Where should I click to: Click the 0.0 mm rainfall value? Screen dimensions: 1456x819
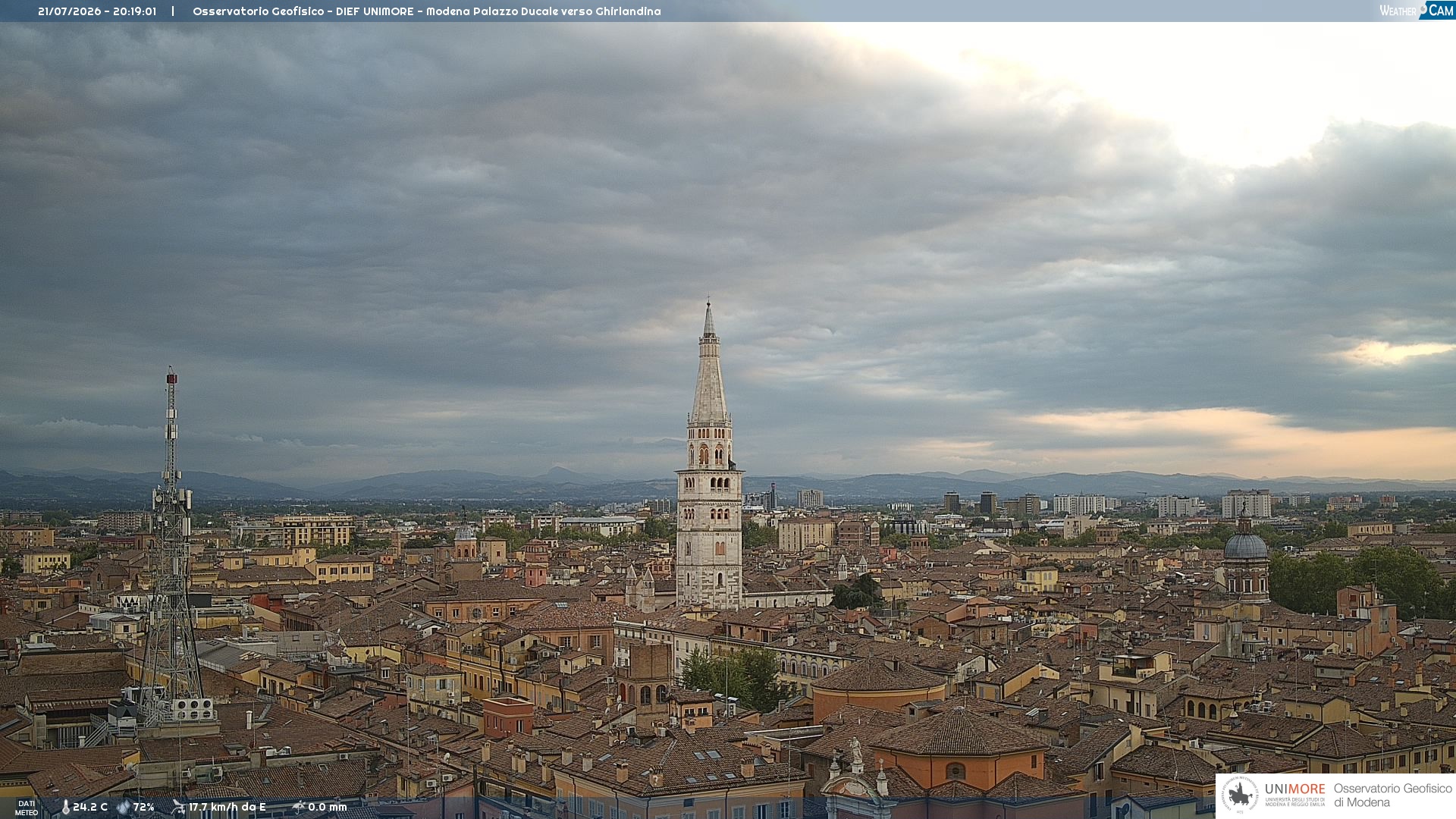pyautogui.click(x=328, y=808)
